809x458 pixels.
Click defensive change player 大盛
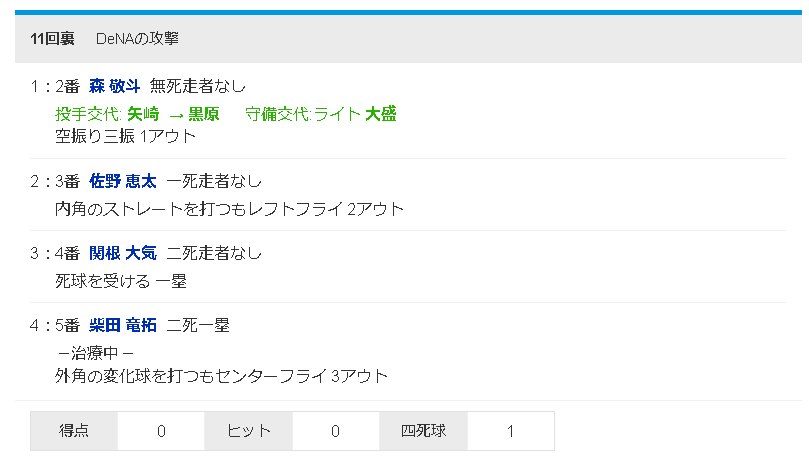pyautogui.click(x=380, y=114)
